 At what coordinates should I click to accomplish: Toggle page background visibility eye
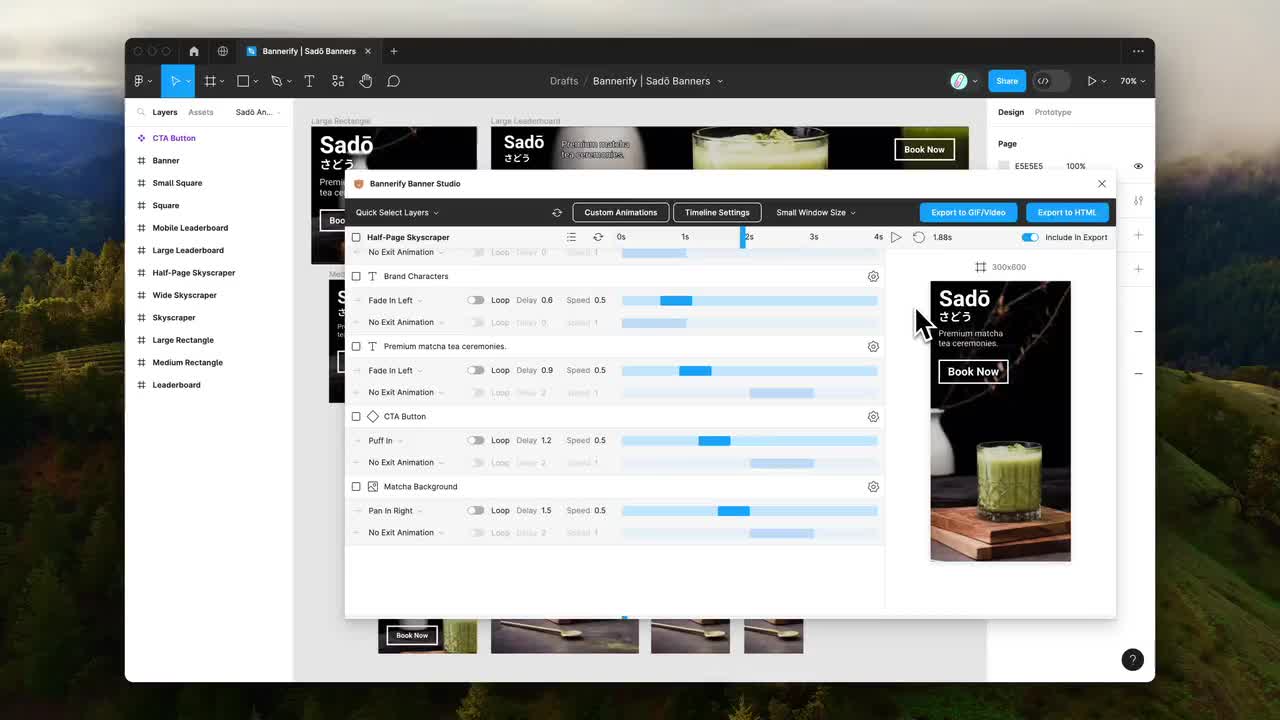click(1138, 166)
